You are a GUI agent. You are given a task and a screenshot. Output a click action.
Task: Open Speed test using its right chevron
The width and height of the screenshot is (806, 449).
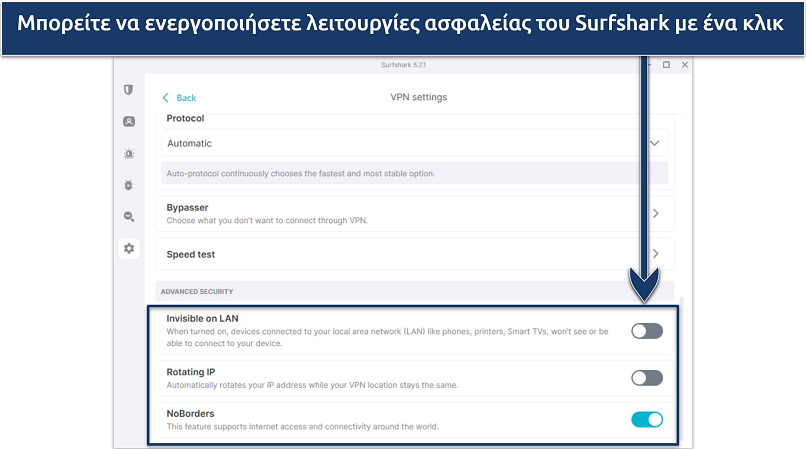pos(656,254)
